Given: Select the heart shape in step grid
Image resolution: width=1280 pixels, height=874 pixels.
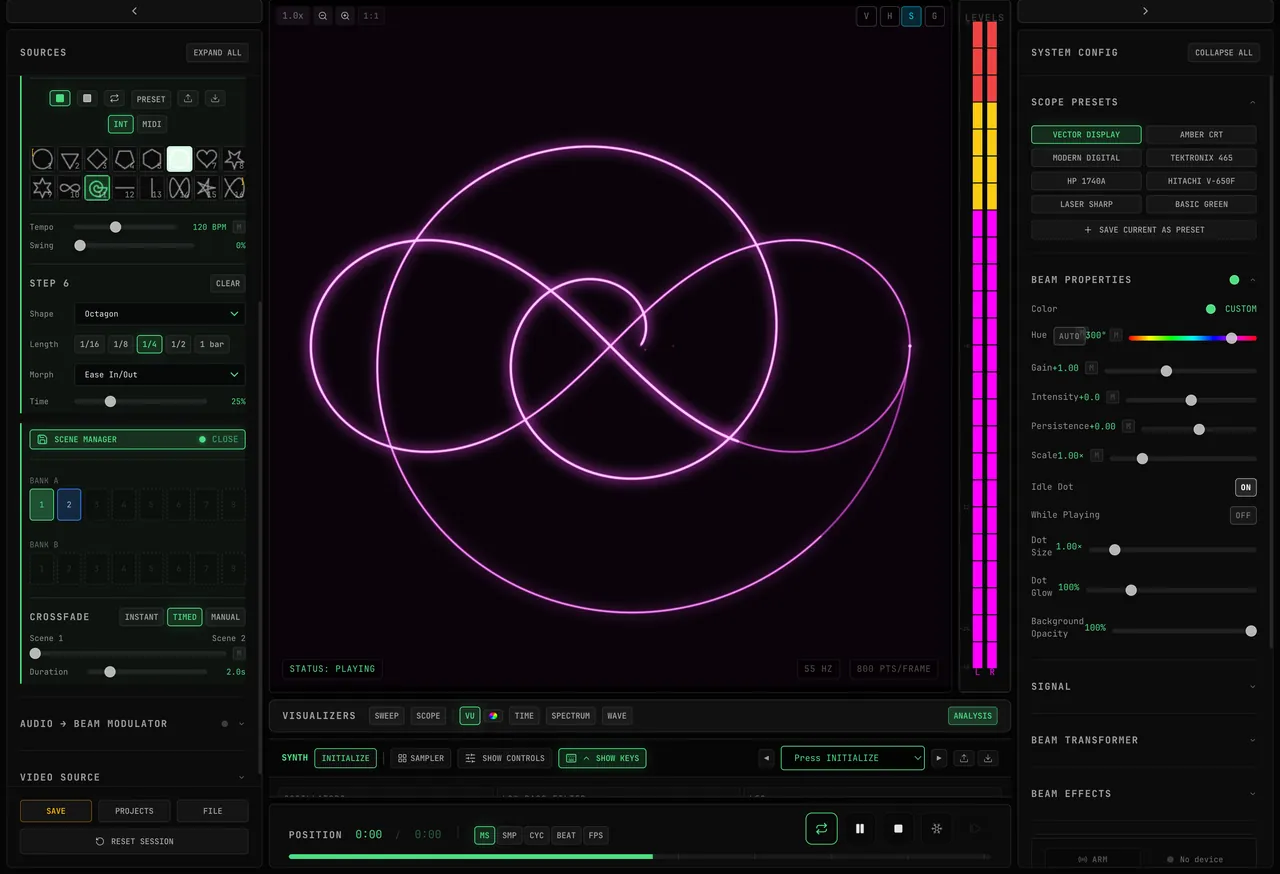Looking at the screenshot, I should click(x=207, y=159).
